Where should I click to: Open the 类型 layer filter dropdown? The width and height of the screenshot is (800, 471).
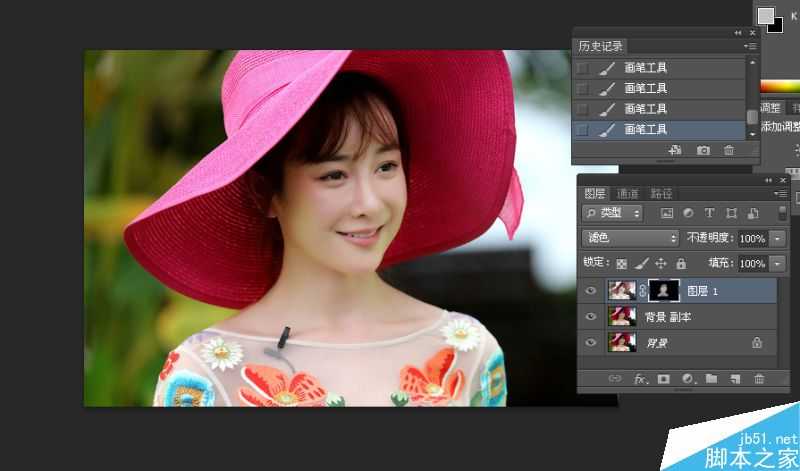point(612,213)
